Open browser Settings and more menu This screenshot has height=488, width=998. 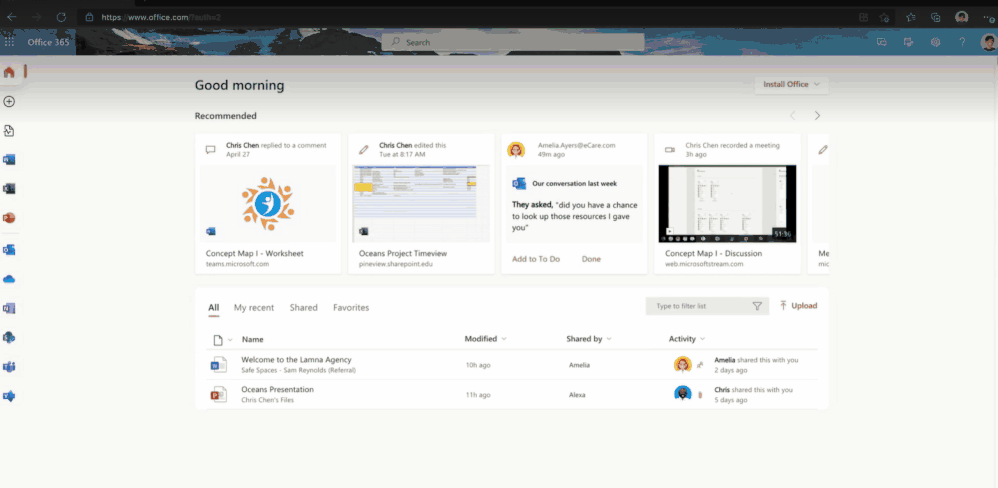988,17
